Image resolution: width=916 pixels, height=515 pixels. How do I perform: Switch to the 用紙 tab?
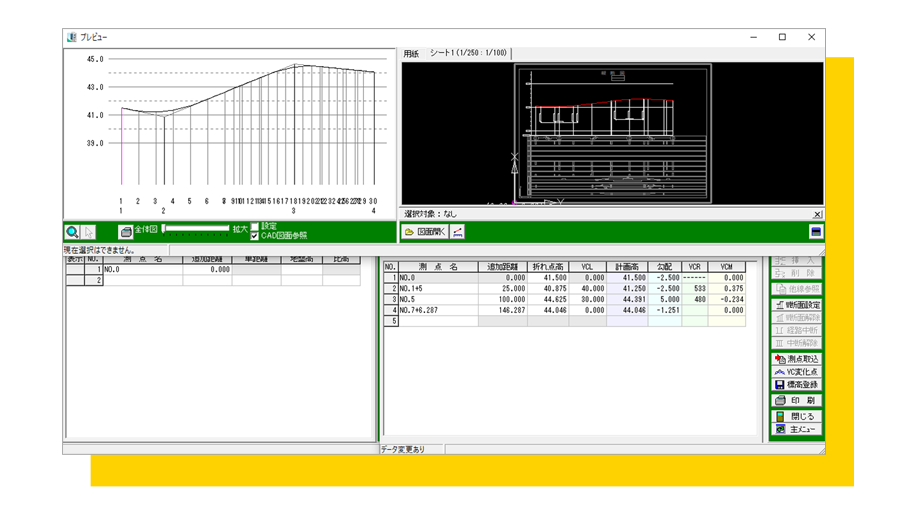pos(411,54)
